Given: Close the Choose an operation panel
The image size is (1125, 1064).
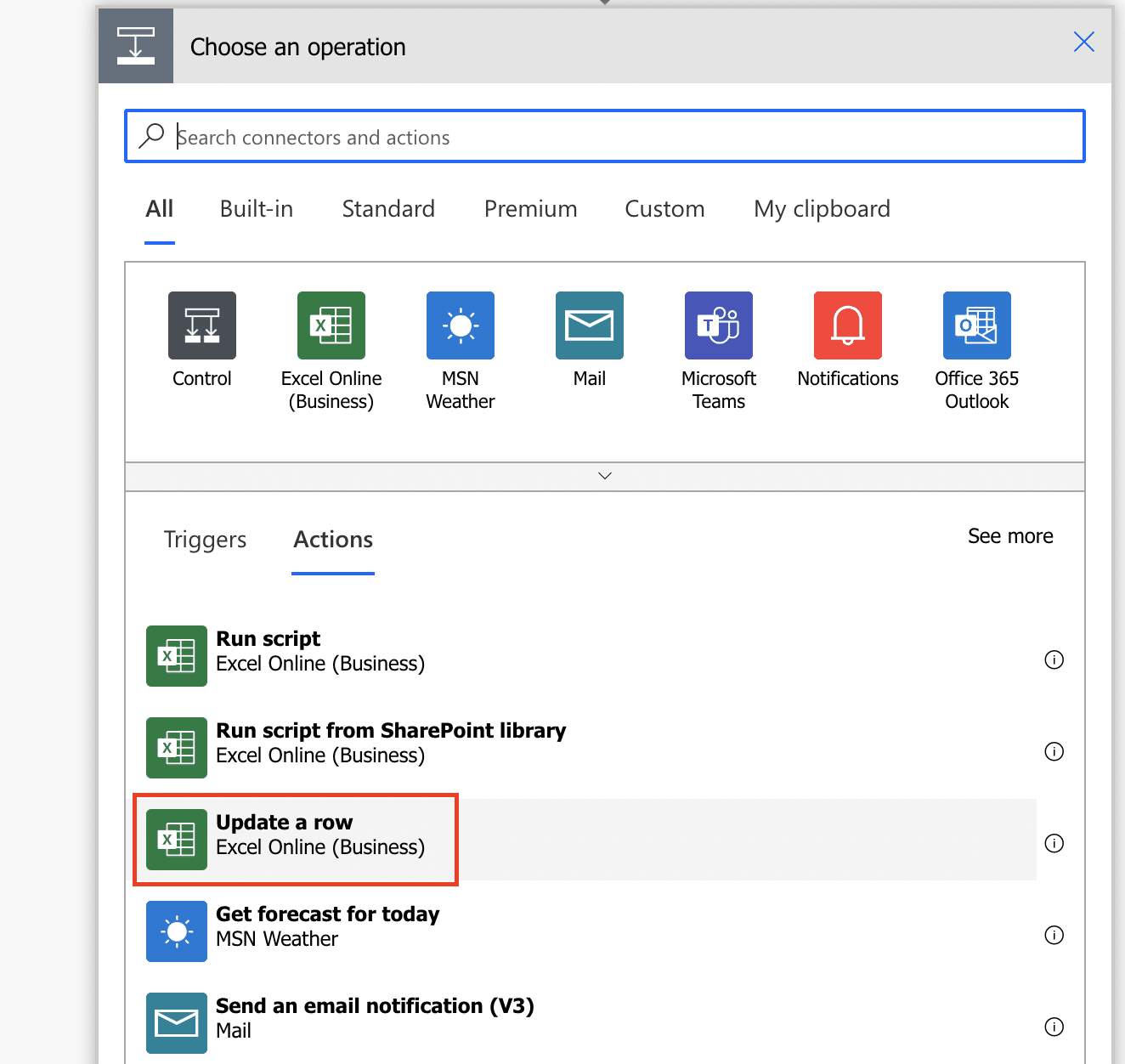Looking at the screenshot, I should (1083, 42).
